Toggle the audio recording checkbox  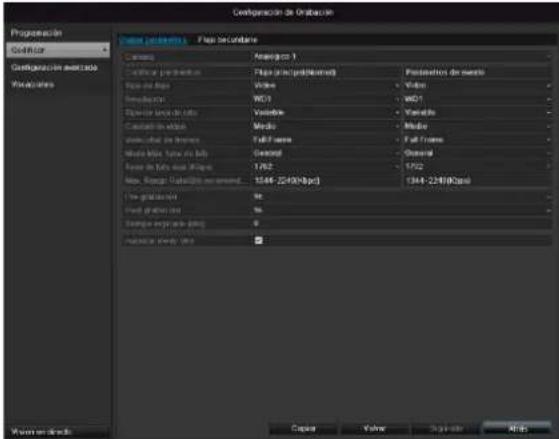(258, 240)
